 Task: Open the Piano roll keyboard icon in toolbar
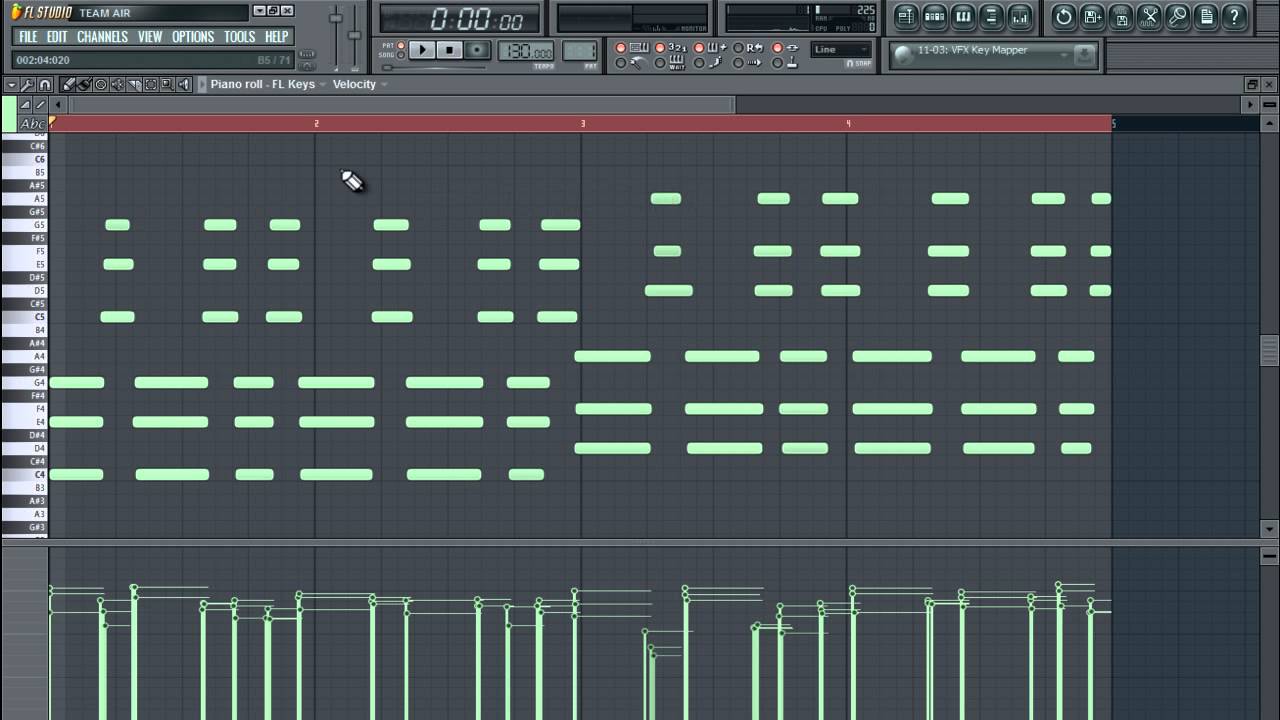(963, 17)
